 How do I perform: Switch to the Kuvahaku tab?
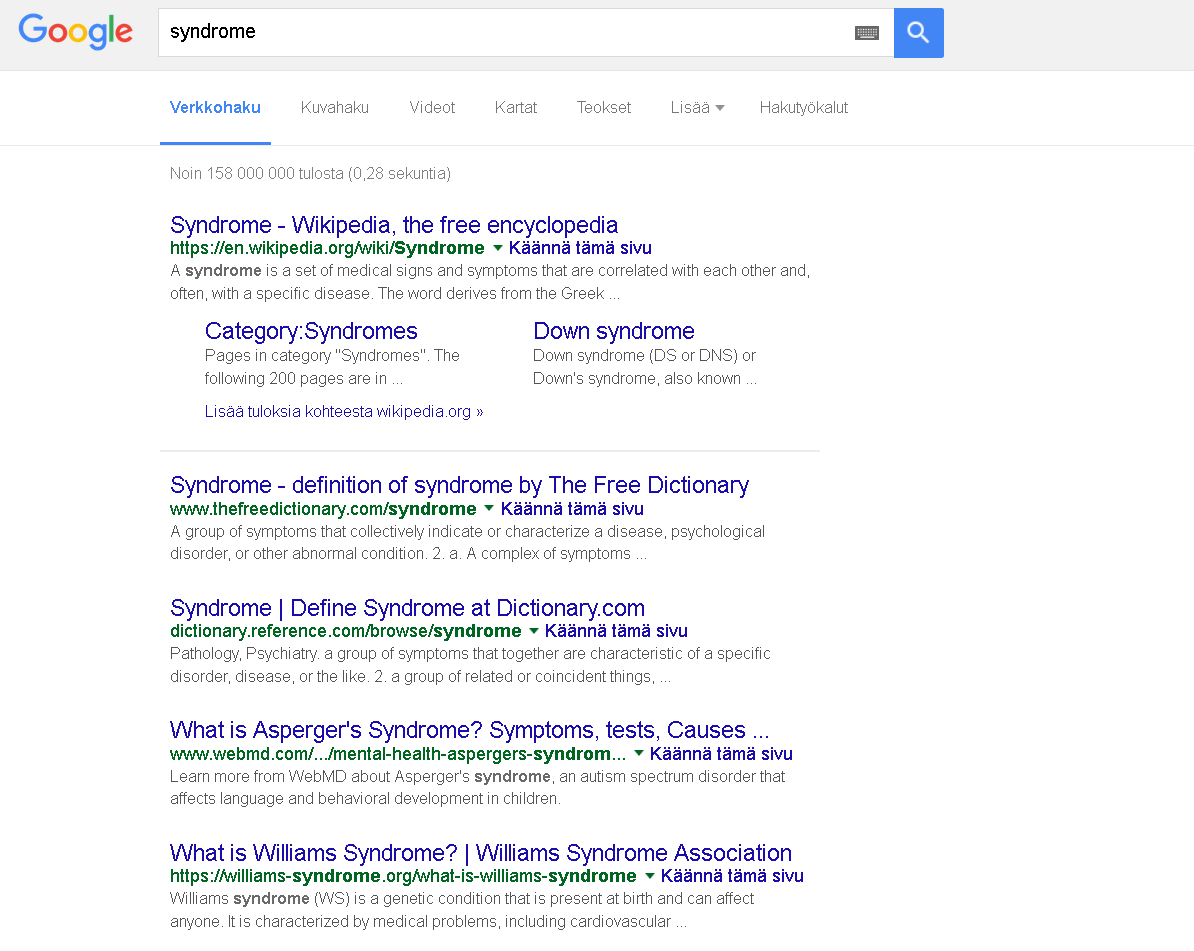[x=334, y=108]
